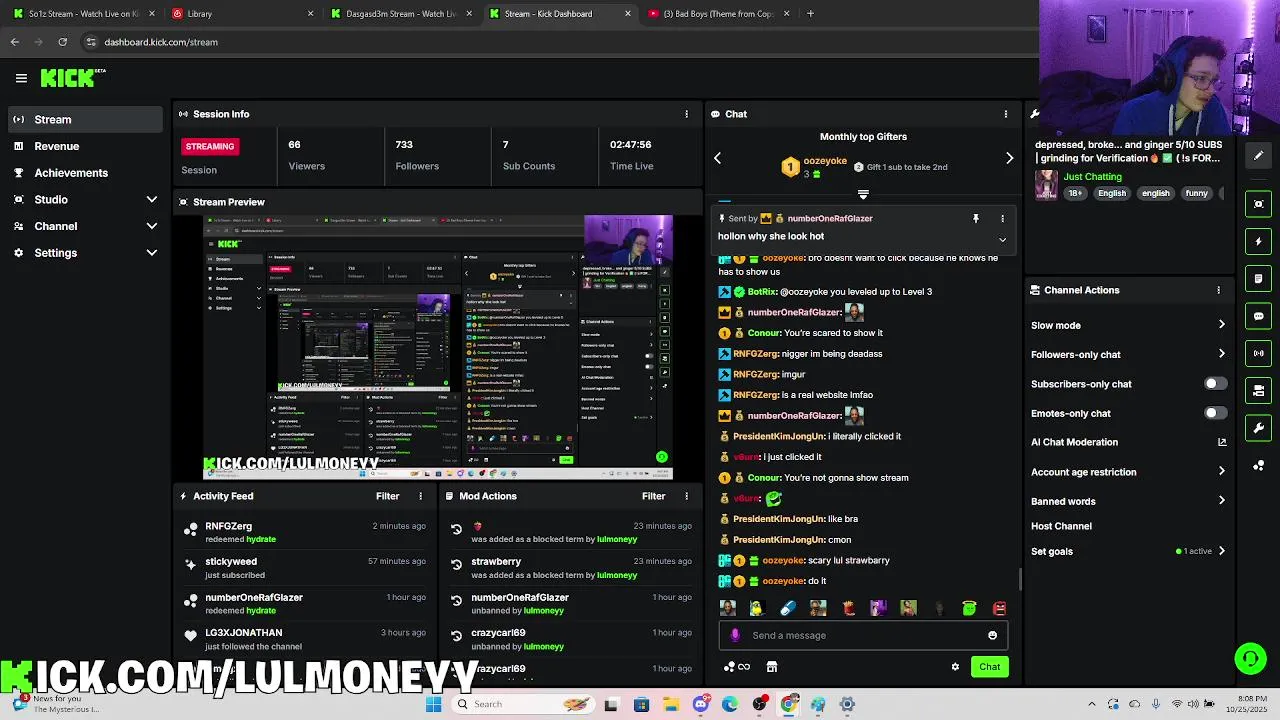Show previous top gifter with left arrow

717,158
